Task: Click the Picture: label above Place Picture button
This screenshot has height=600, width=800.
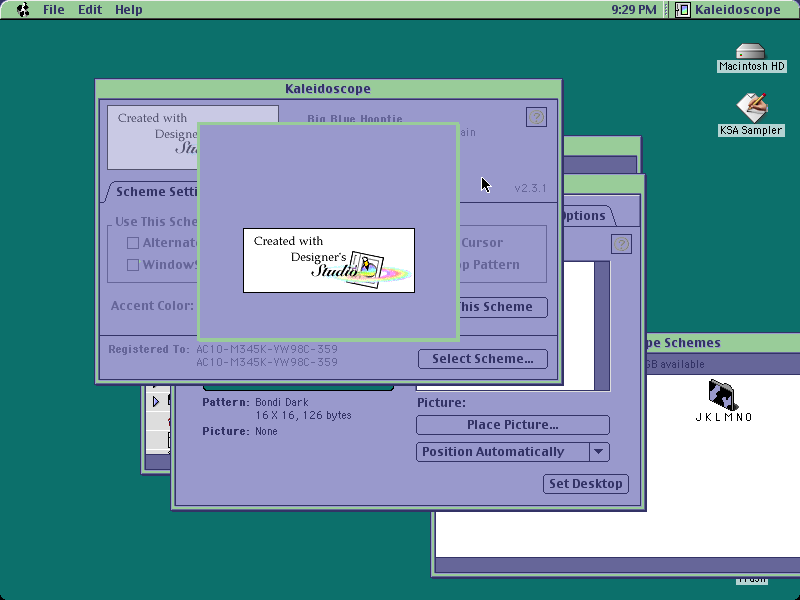Action: click(x=441, y=403)
